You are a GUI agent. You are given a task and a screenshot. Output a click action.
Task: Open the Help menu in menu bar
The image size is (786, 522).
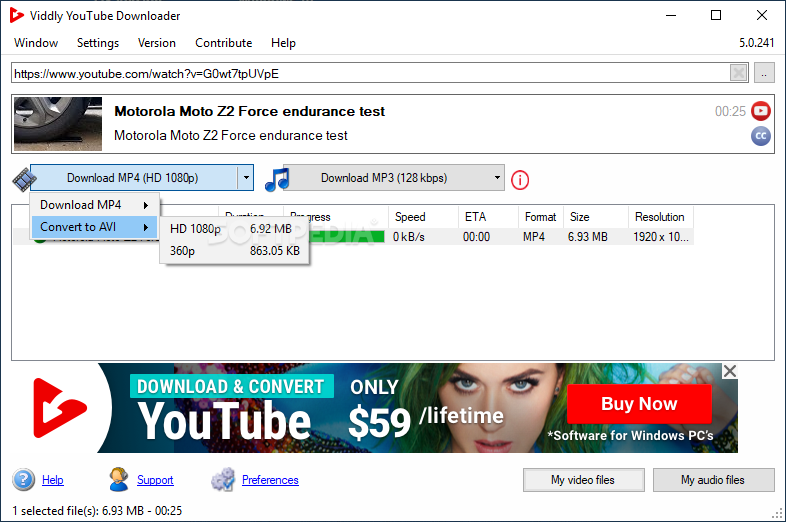pyautogui.click(x=283, y=43)
